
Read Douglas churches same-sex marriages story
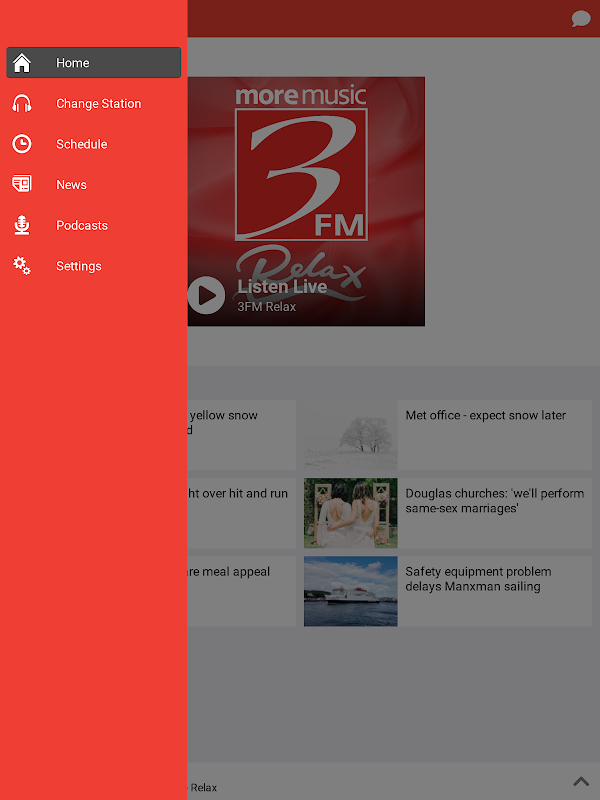494,501
